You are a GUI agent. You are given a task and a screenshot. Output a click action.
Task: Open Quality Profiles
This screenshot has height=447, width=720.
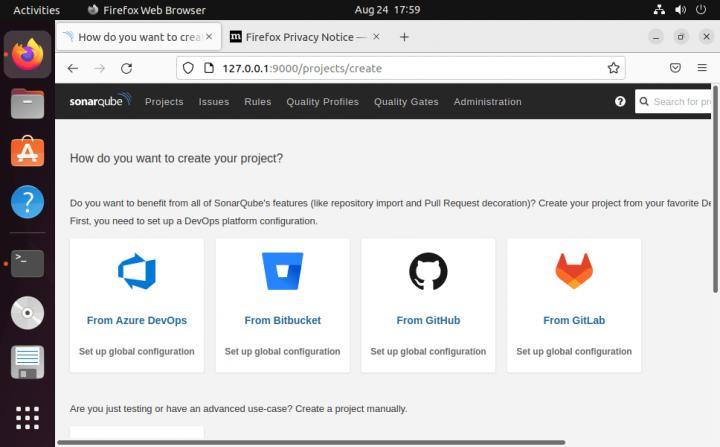322,102
